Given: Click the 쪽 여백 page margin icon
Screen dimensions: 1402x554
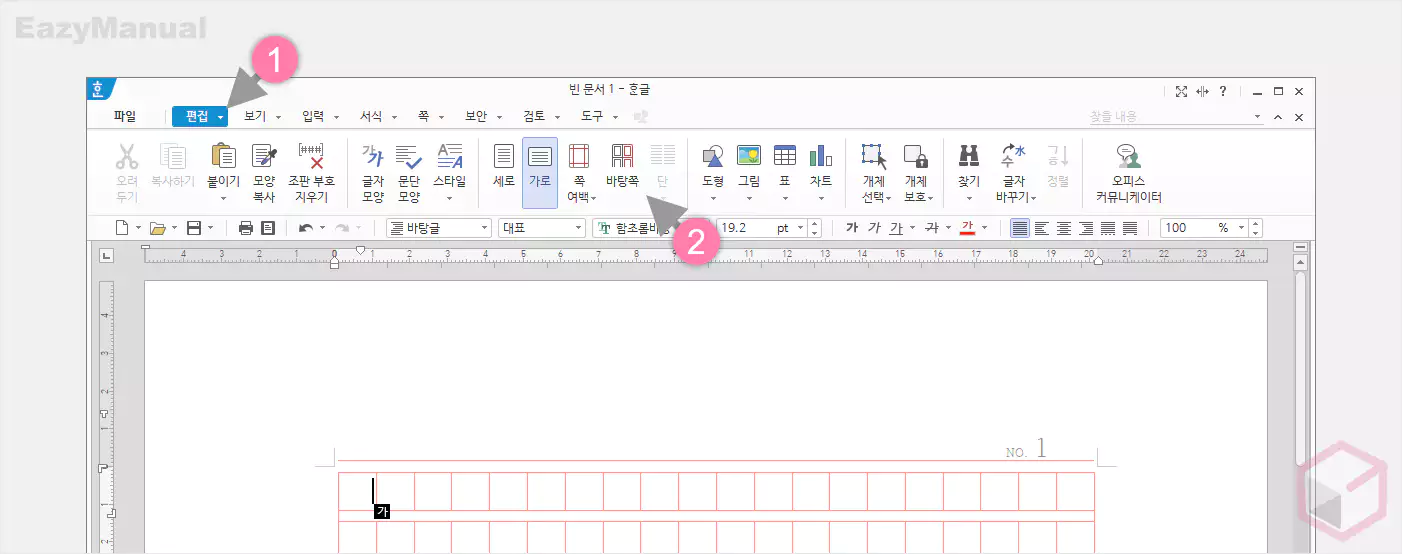Looking at the screenshot, I should (x=578, y=156).
